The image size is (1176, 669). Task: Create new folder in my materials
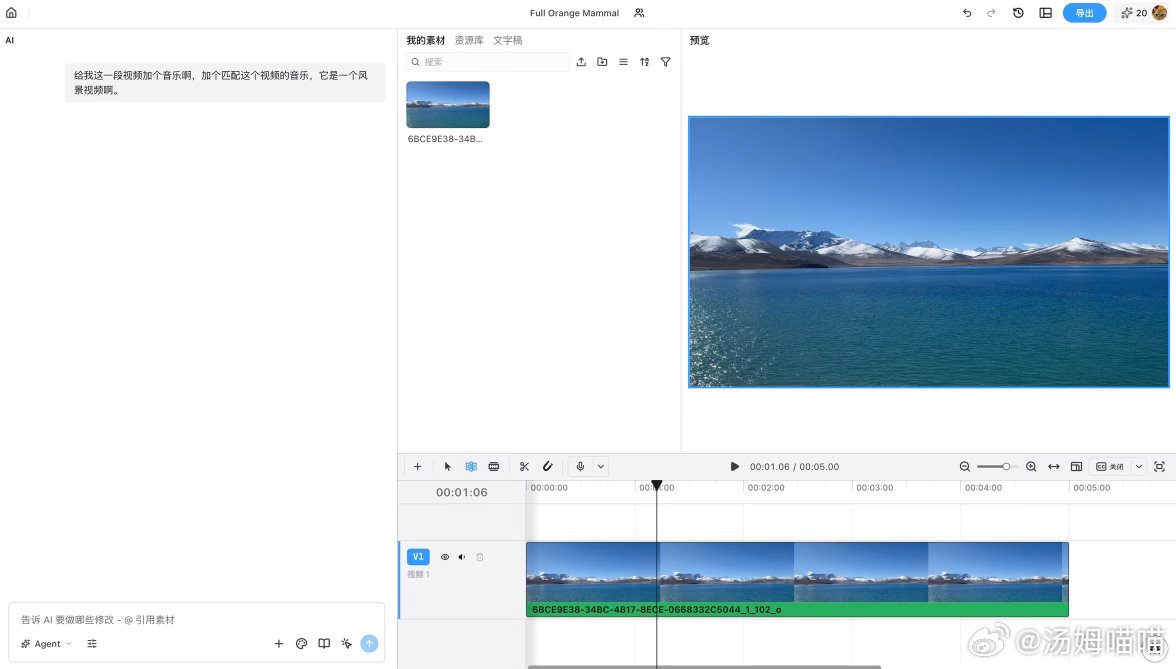click(602, 62)
